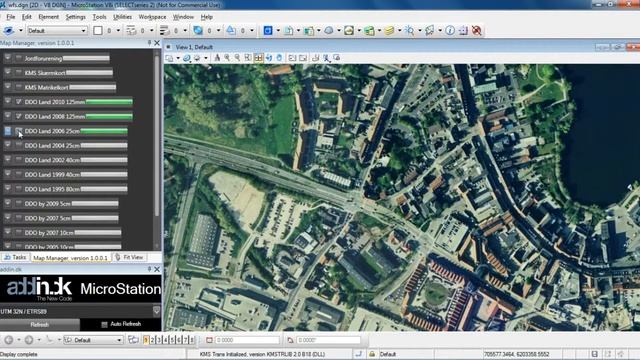Click the View Previous icon in view toolbar
This screenshot has height=360, width=640.
click(x=292, y=58)
